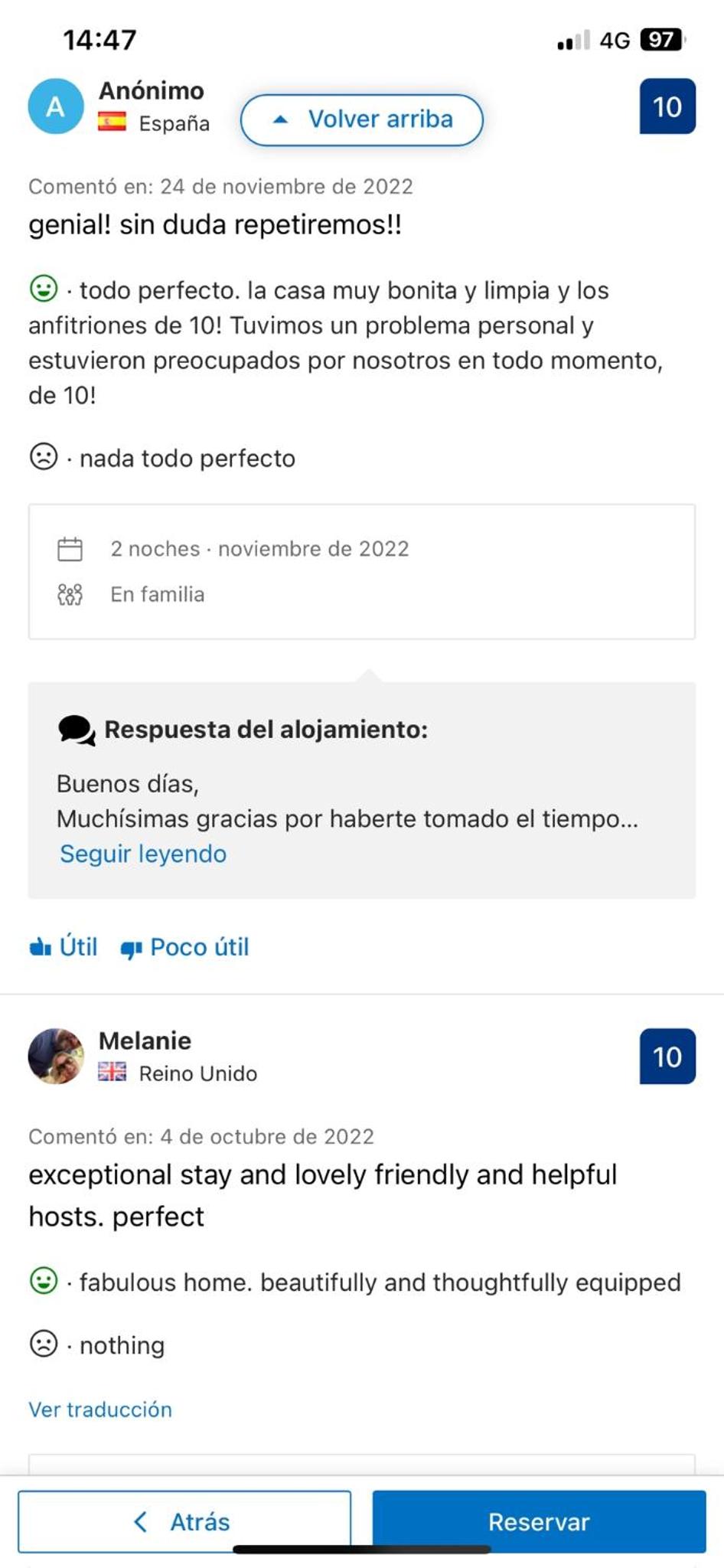The width and height of the screenshot is (724, 1568).
Task: Click the United Kingdom flag icon
Action: [112, 1072]
